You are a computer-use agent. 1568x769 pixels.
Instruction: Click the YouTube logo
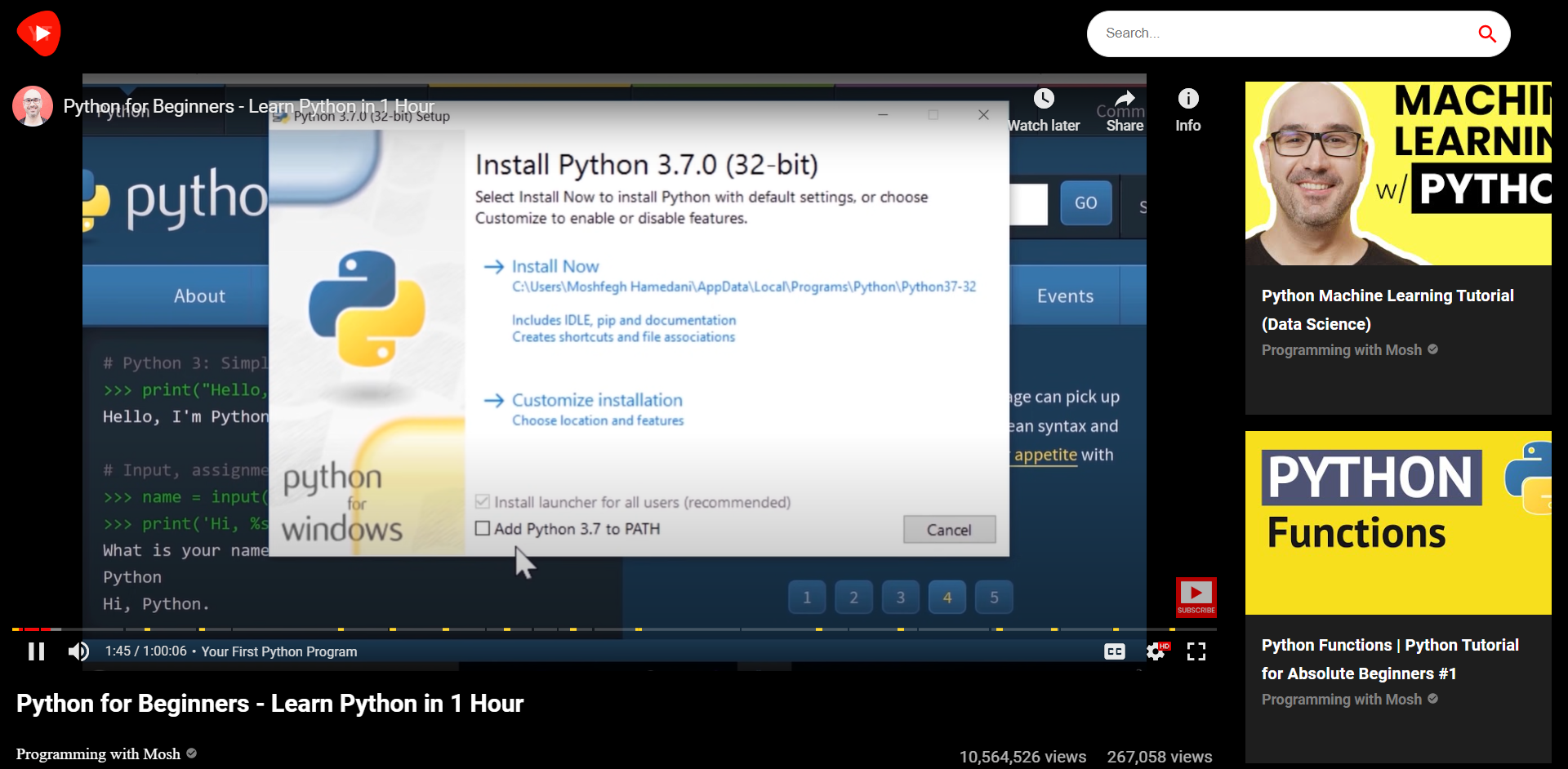38,33
